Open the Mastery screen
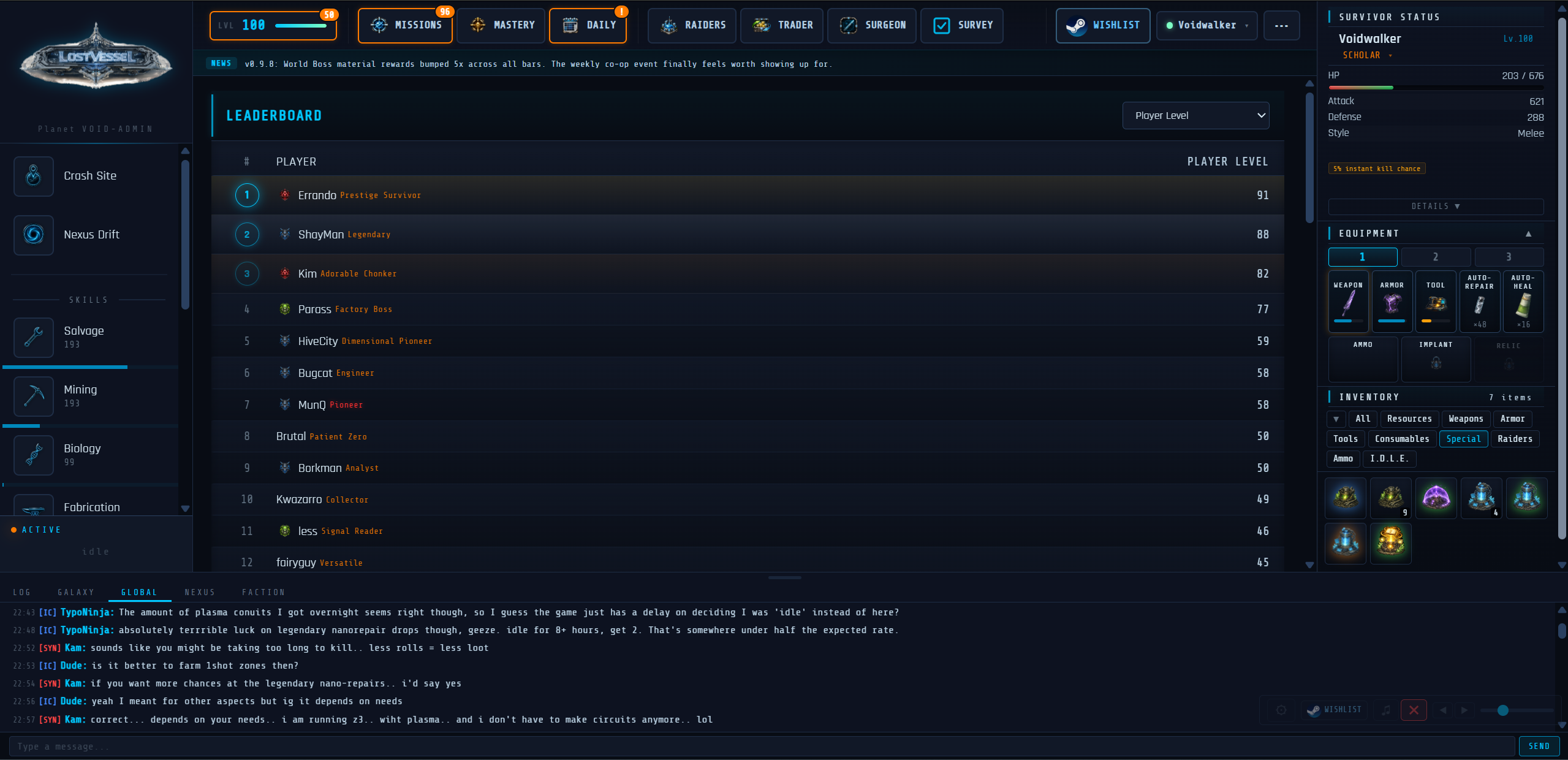This screenshot has width=1568, height=760. pyautogui.click(x=501, y=26)
